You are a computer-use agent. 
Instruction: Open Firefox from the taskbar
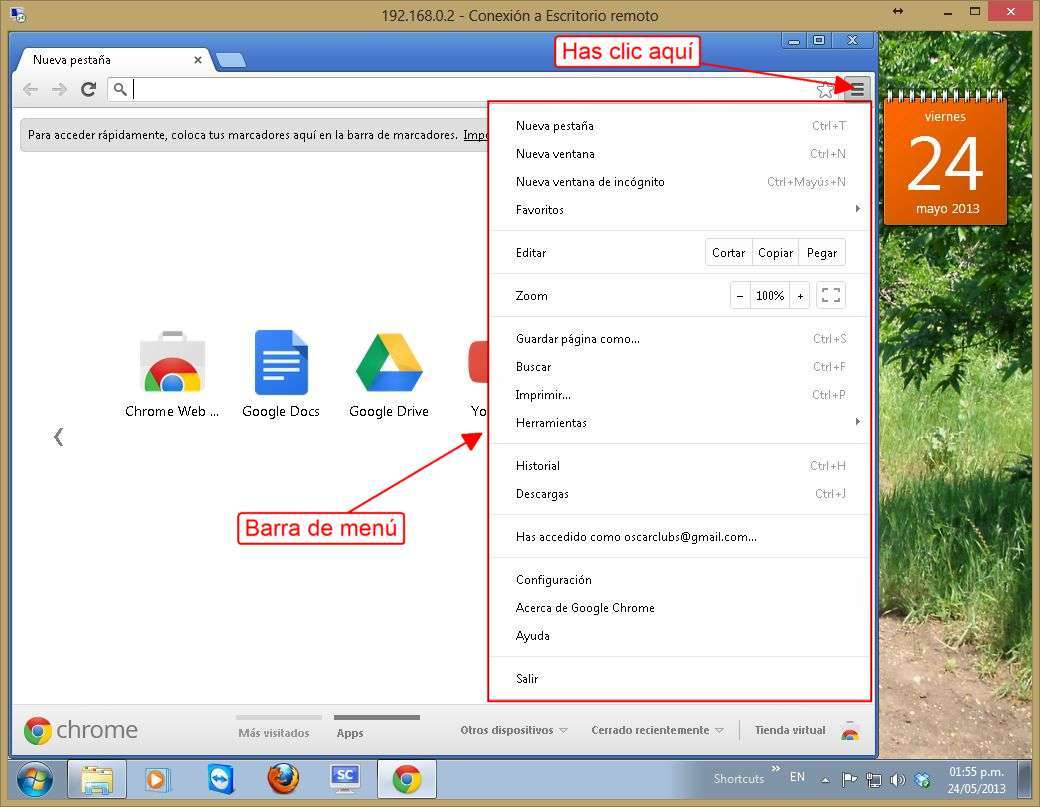click(283, 779)
